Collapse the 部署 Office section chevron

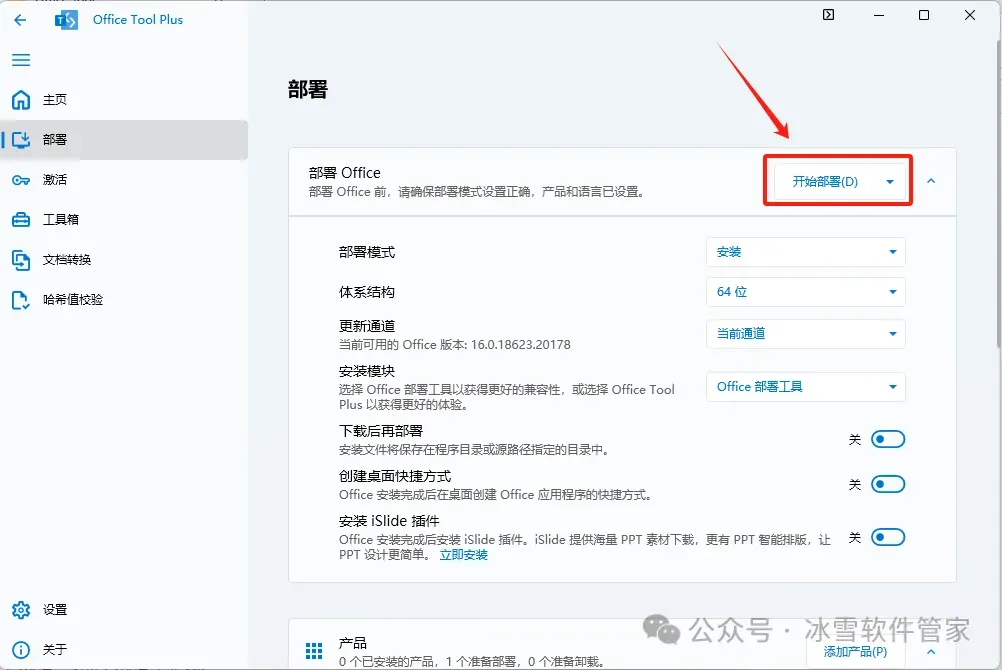pyautogui.click(x=931, y=182)
